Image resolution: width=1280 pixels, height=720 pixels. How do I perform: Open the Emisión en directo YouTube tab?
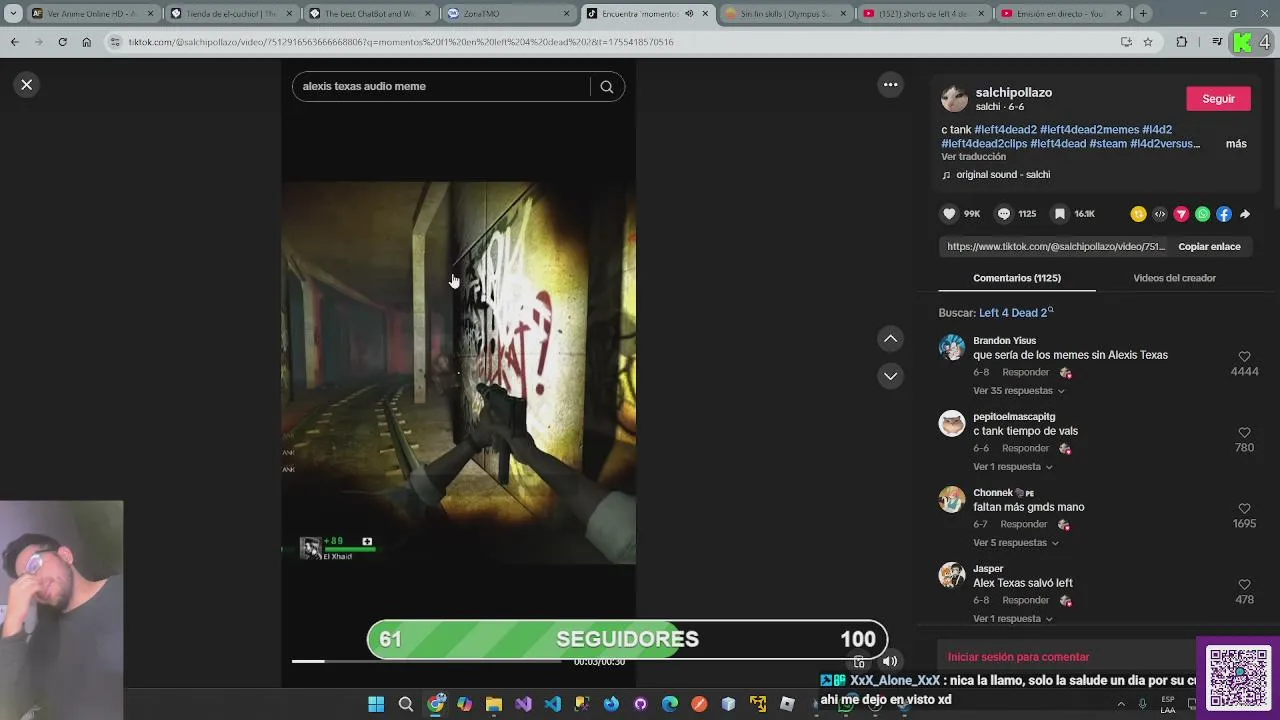tap(1061, 14)
